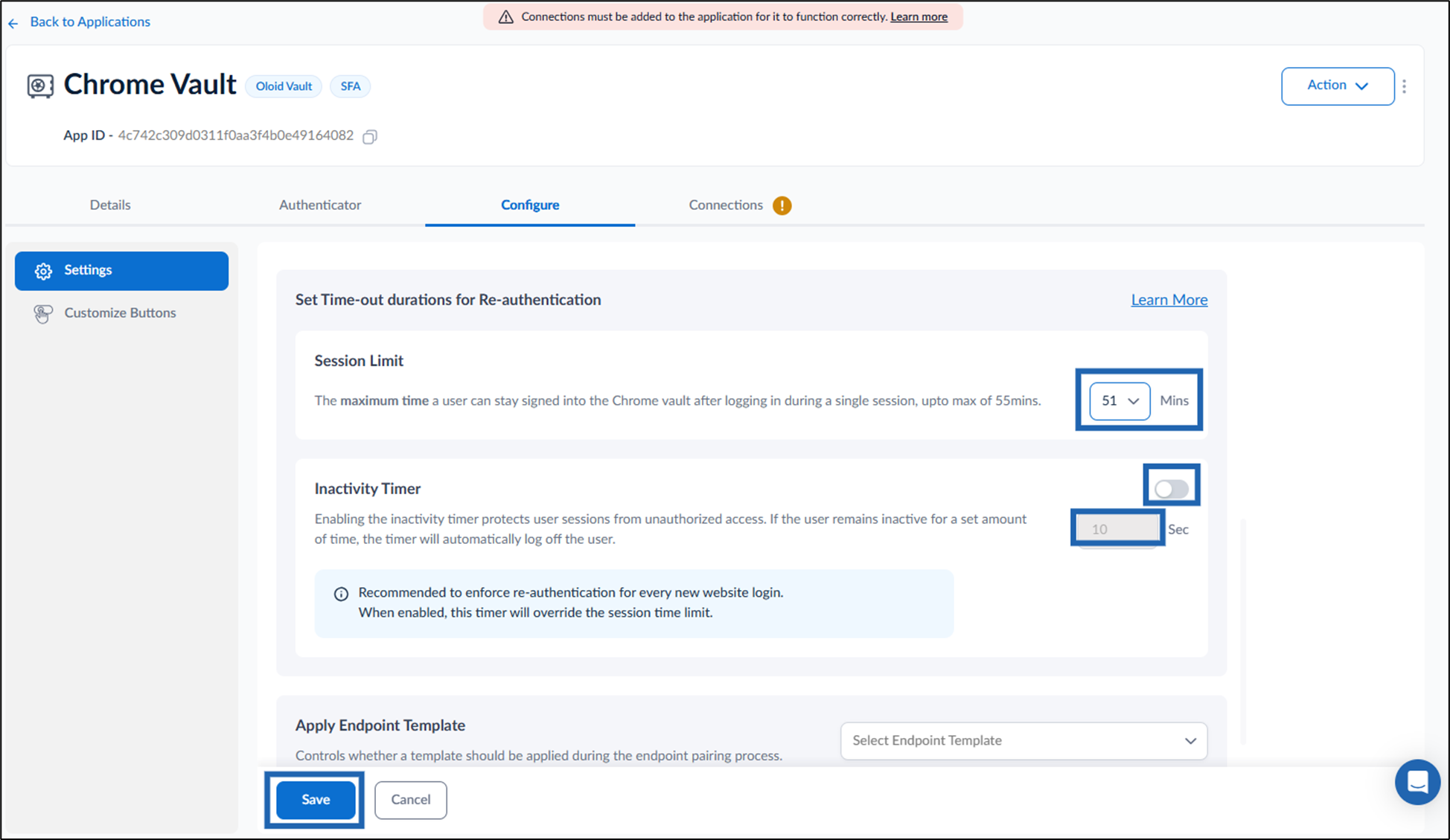Open the chat support bubble icon

(x=1417, y=782)
